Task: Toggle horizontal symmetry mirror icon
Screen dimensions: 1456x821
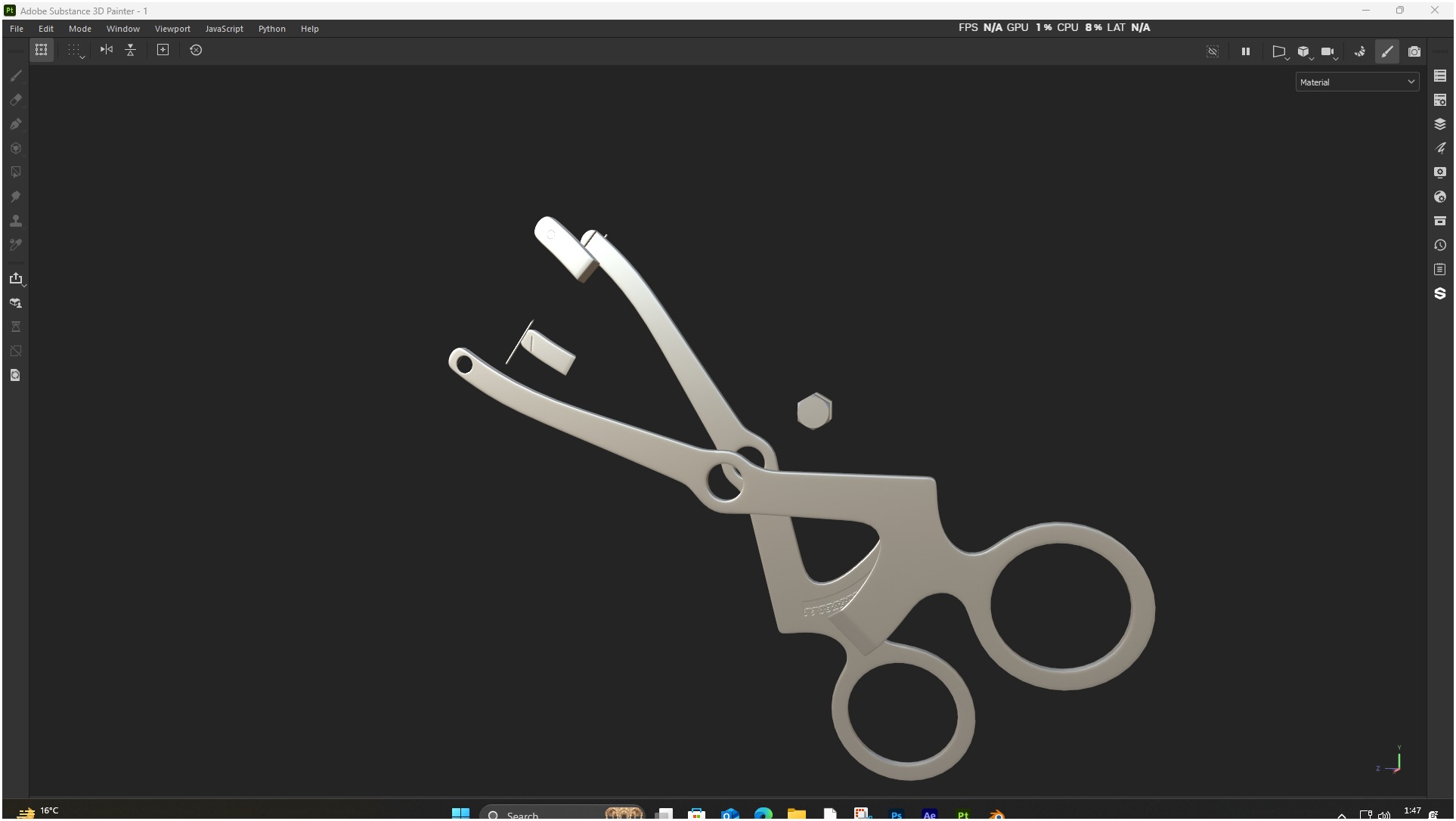Action: (107, 50)
